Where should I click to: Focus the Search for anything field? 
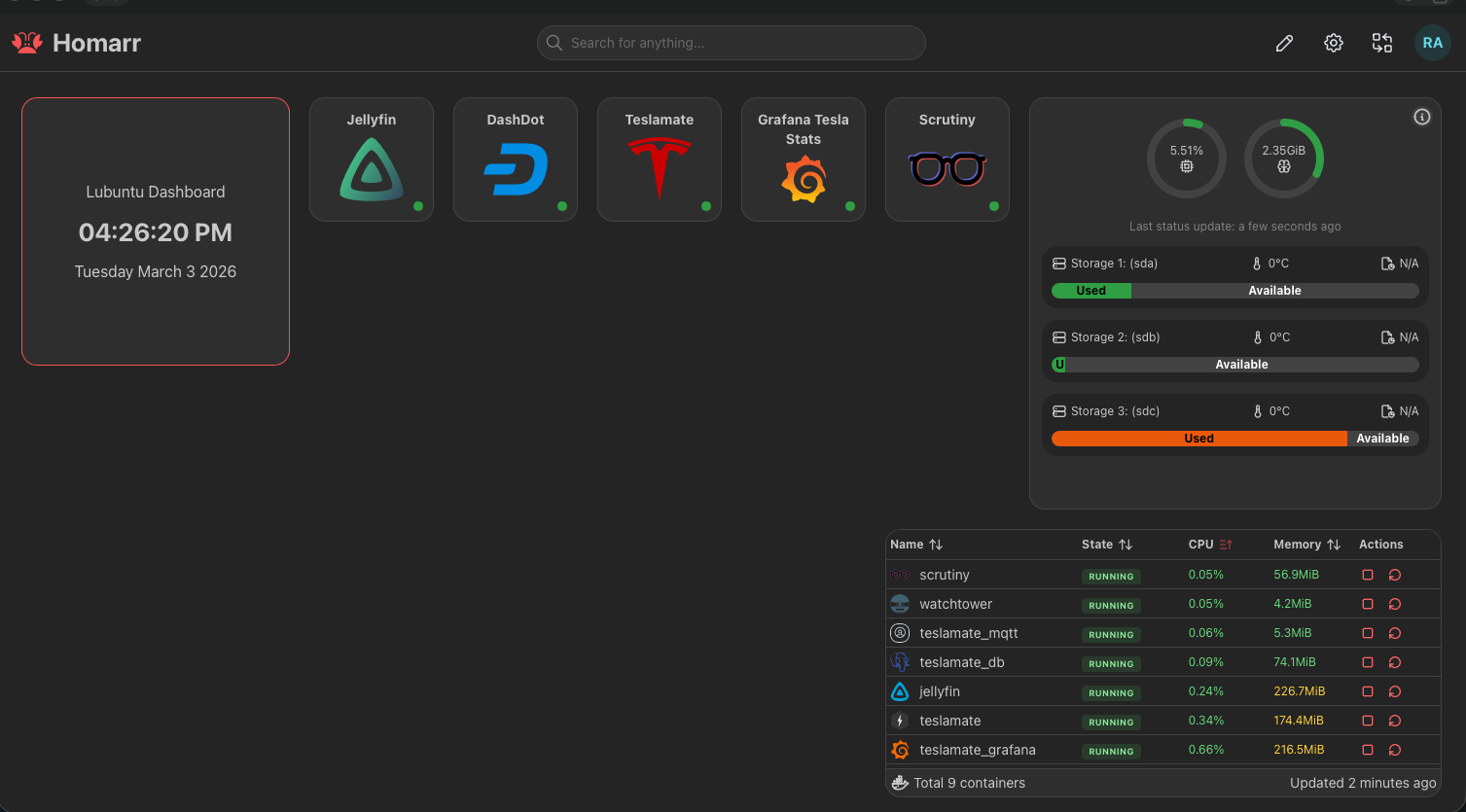[x=732, y=43]
